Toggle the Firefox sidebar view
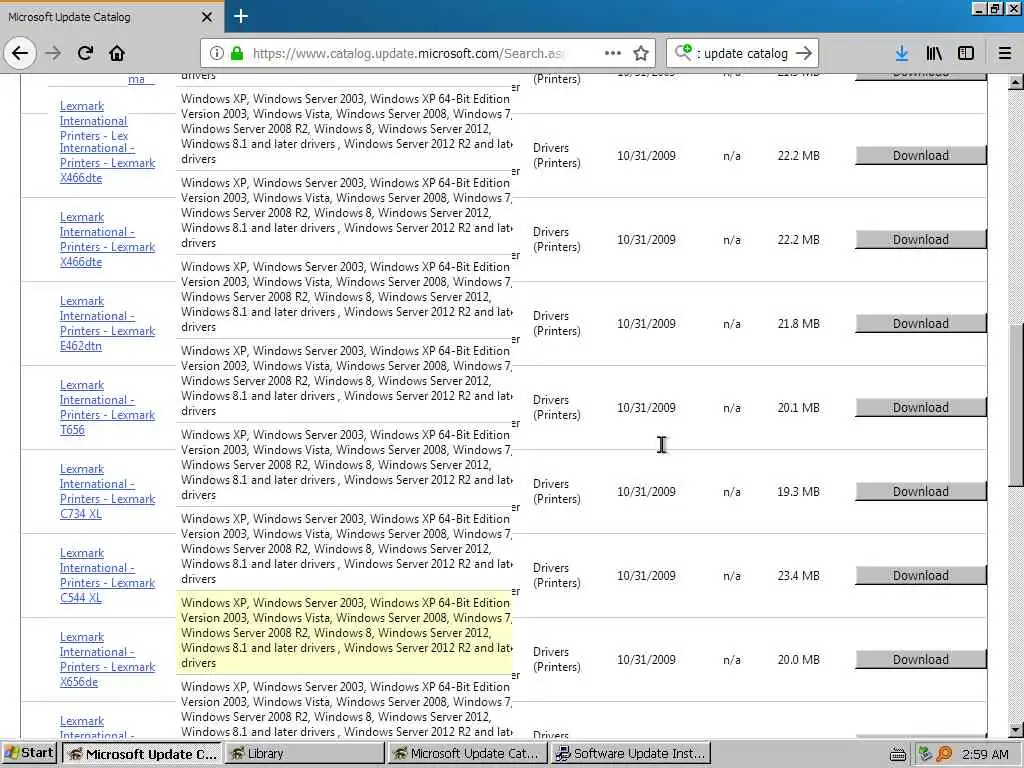This screenshot has height=768, width=1024. [966, 54]
